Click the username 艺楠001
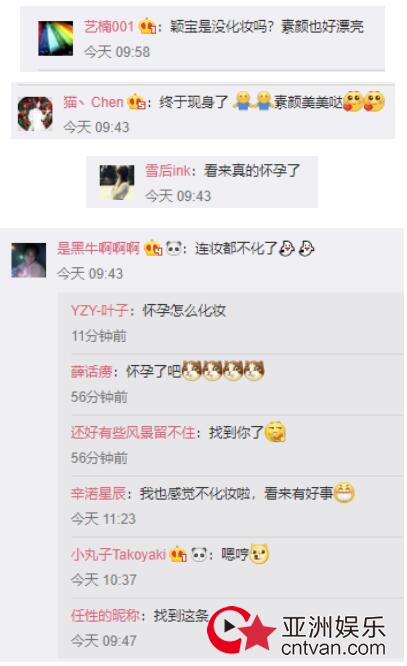Image resolution: width=407 pixels, height=666 pixels. click(x=109, y=27)
